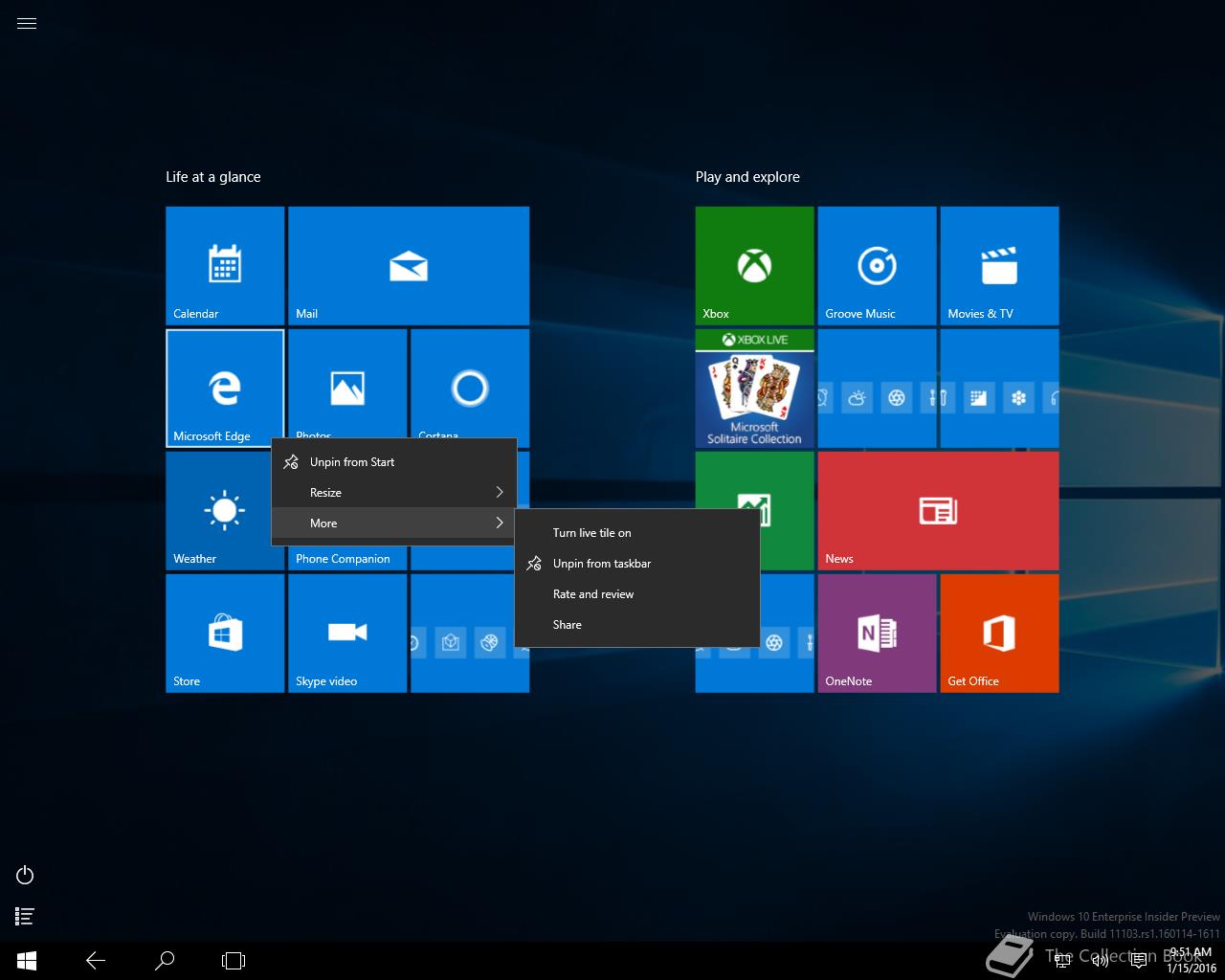Open the hamburger menu at top-left

tap(27, 24)
